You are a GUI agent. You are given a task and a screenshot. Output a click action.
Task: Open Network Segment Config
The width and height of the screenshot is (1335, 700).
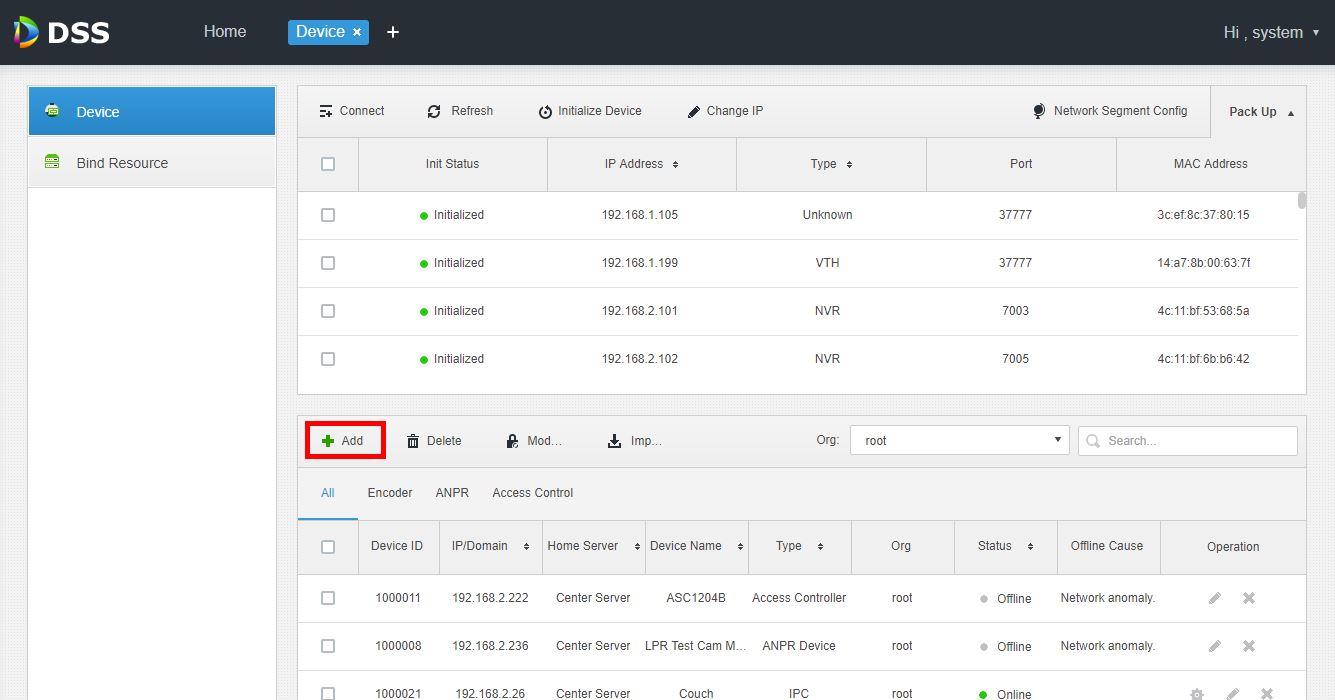click(1110, 111)
